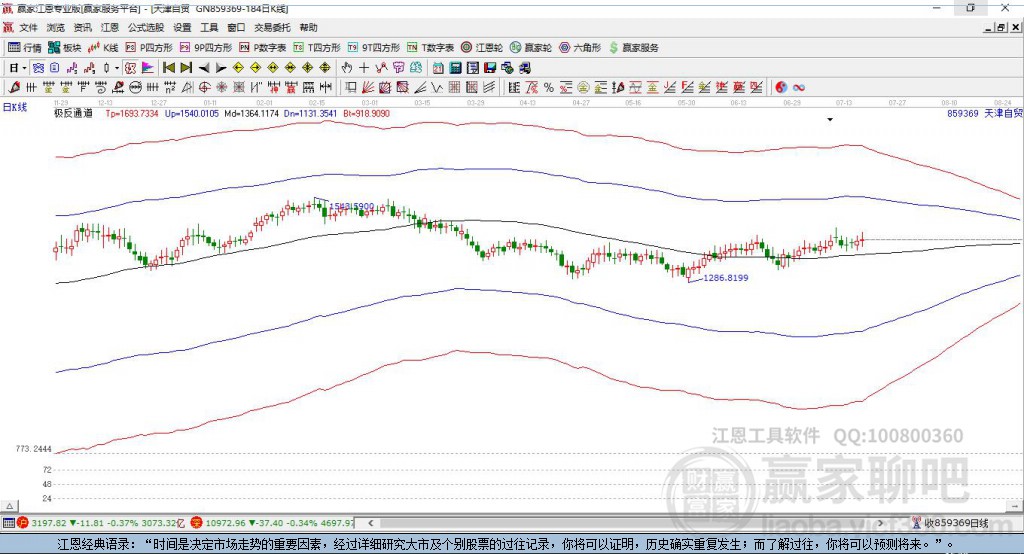Step chart right with black arrow
The height and width of the screenshot is (554, 1024).
[x=221, y=68]
